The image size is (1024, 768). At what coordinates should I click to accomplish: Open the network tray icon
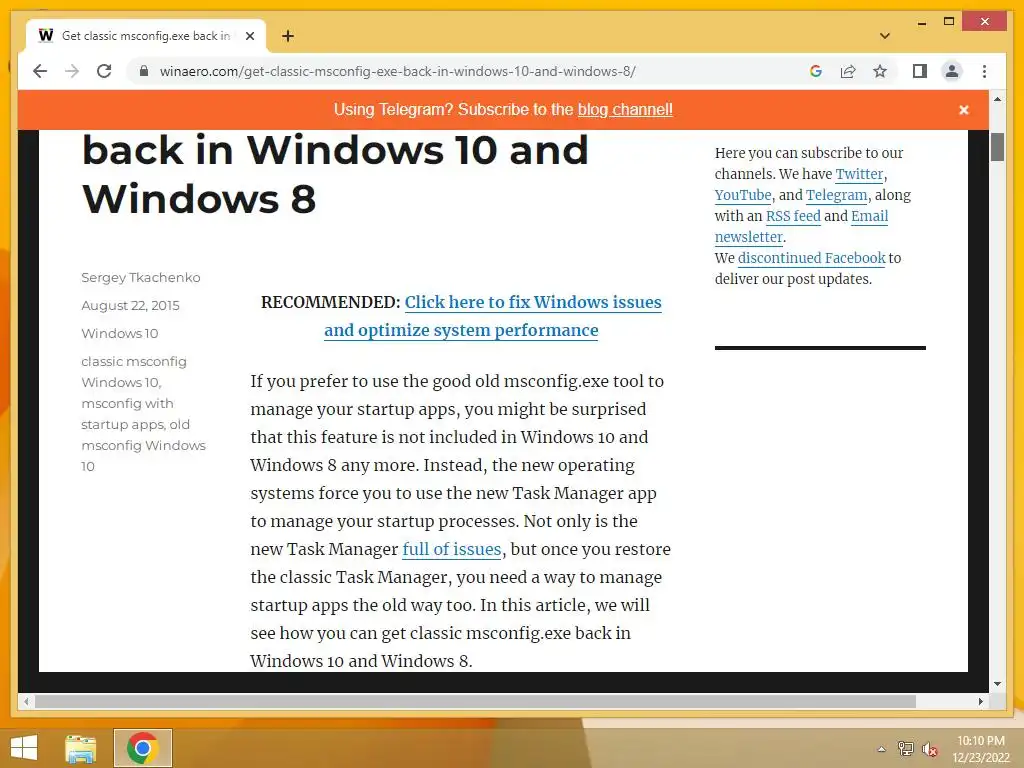point(906,749)
